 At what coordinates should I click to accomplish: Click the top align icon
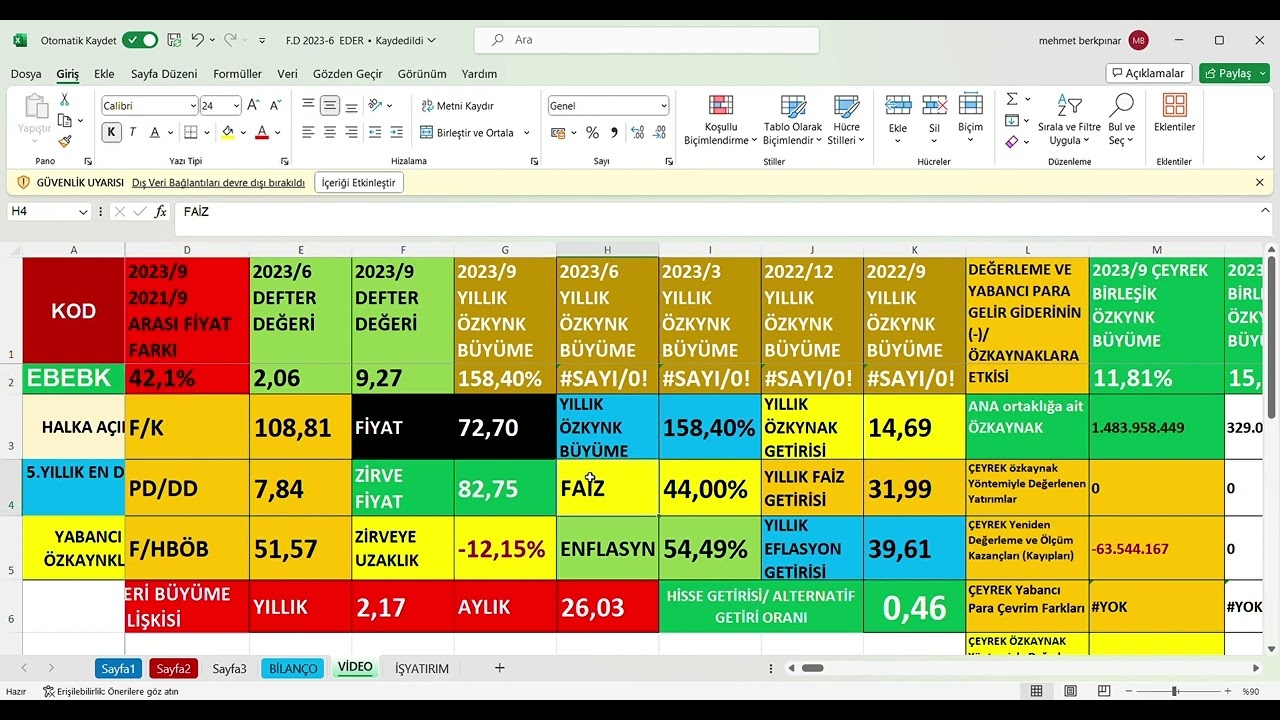pyautogui.click(x=308, y=105)
